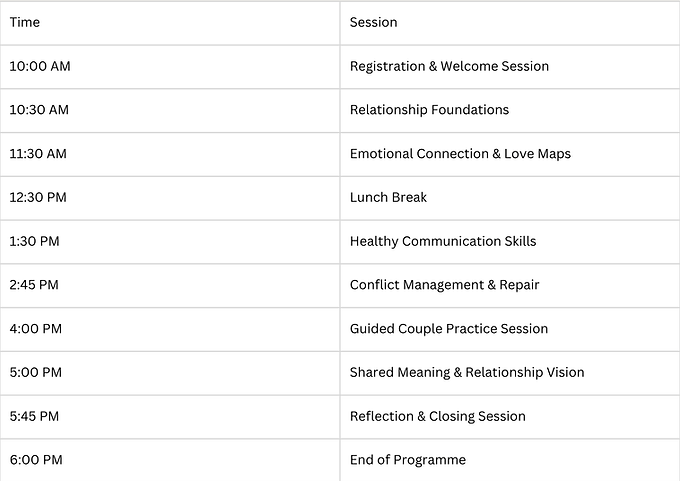Select the Relationship Foundations cell

tap(510, 111)
